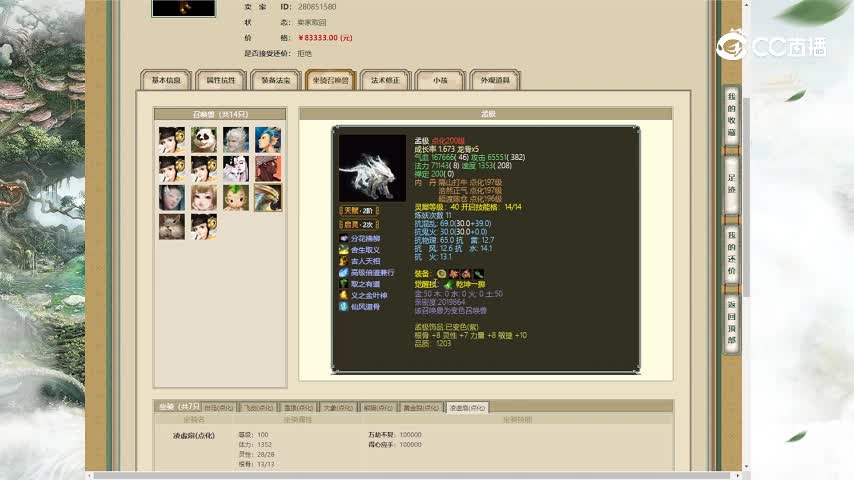
Task: Click the 万劫不复: 100000 mount skill text
Action: tap(395, 435)
